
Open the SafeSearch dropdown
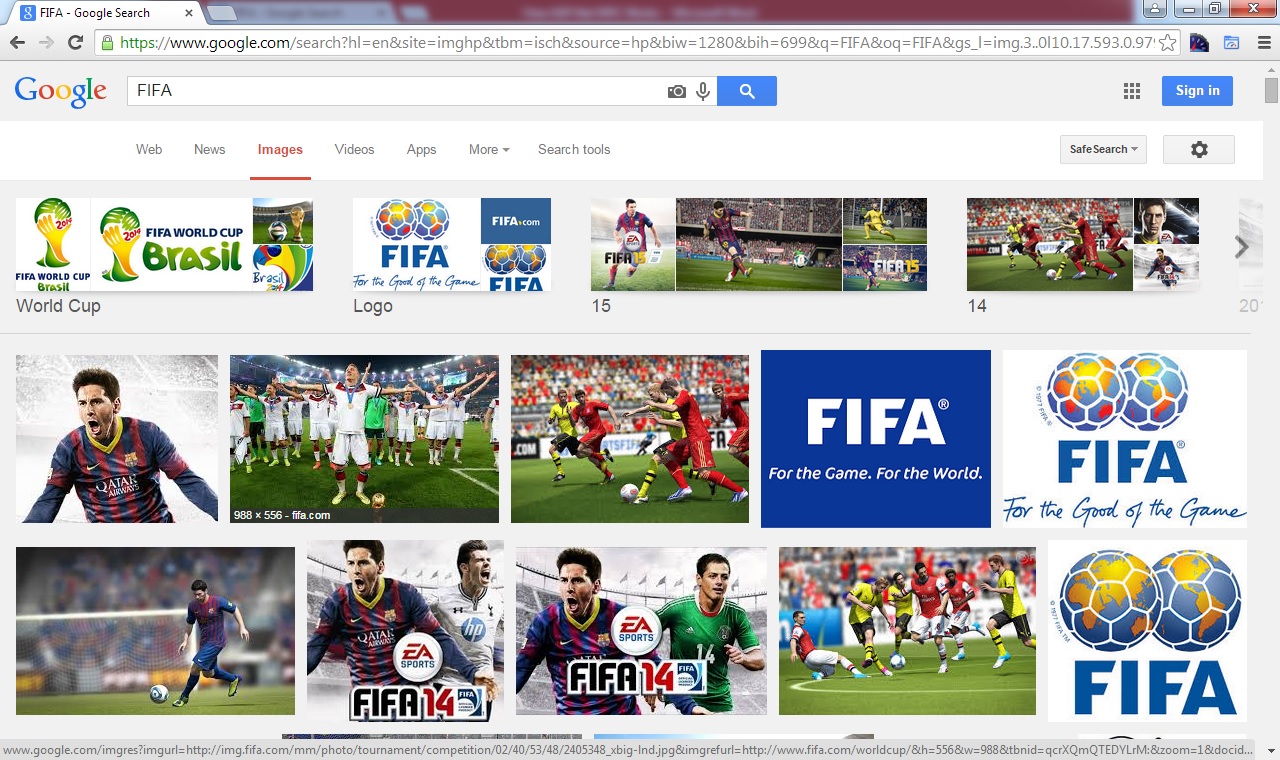(1103, 149)
